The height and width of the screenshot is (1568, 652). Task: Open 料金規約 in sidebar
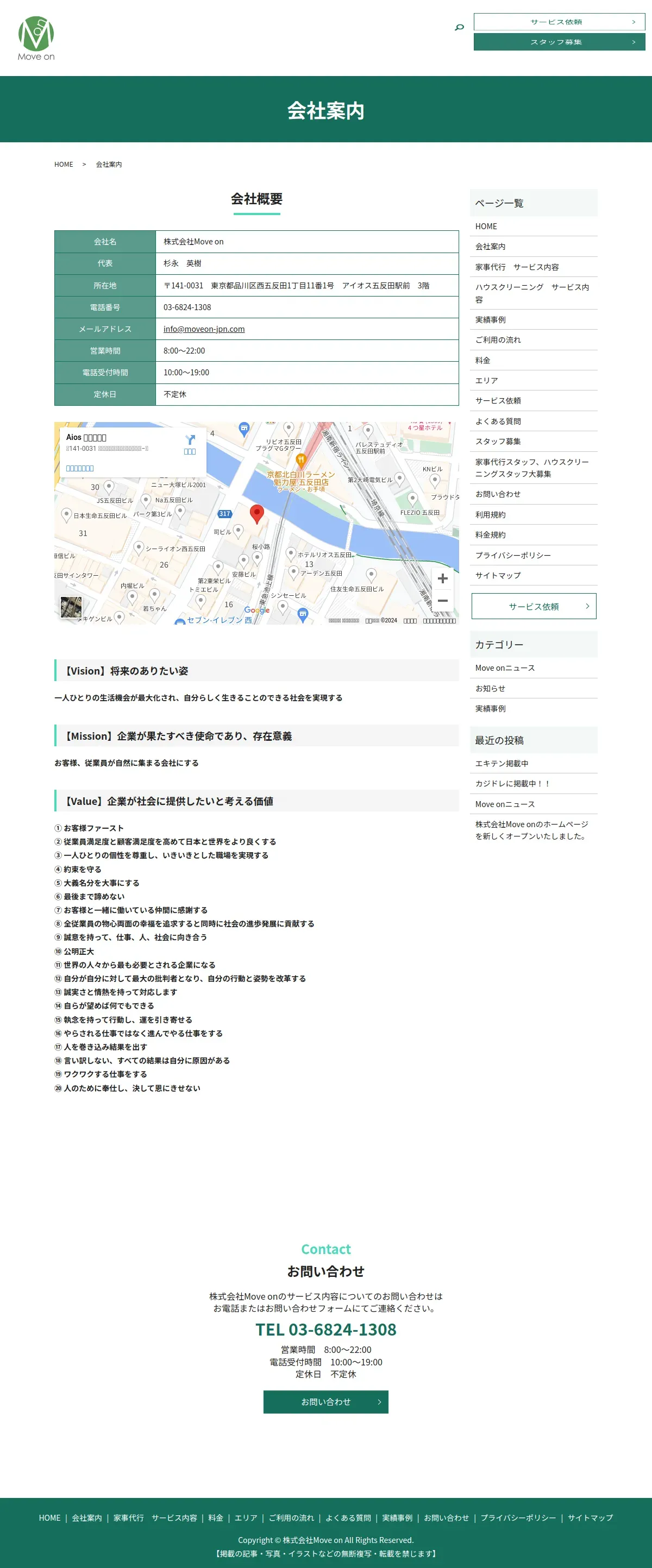click(x=534, y=534)
